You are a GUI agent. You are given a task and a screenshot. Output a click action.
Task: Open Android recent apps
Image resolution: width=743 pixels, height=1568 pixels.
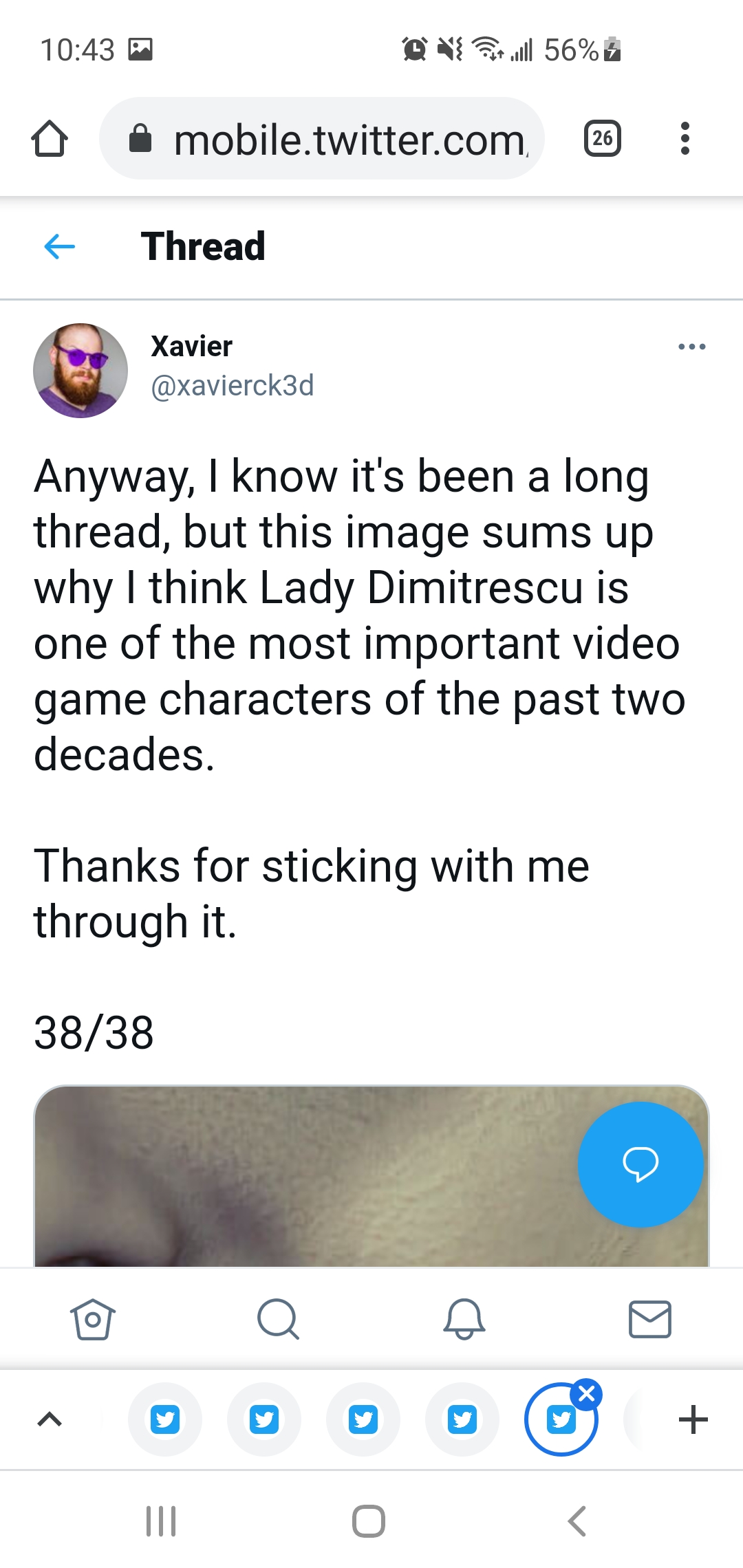click(x=161, y=1521)
